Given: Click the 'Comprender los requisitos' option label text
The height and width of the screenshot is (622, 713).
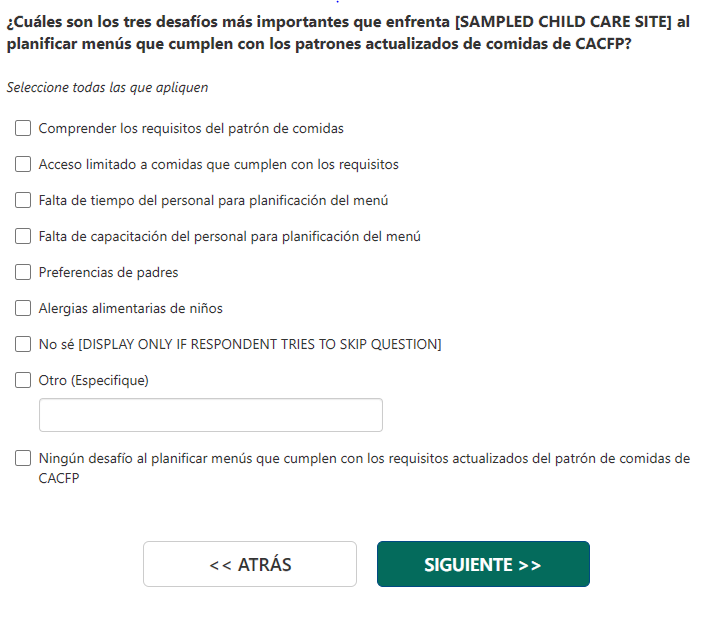Looking at the screenshot, I should (x=190, y=128).
